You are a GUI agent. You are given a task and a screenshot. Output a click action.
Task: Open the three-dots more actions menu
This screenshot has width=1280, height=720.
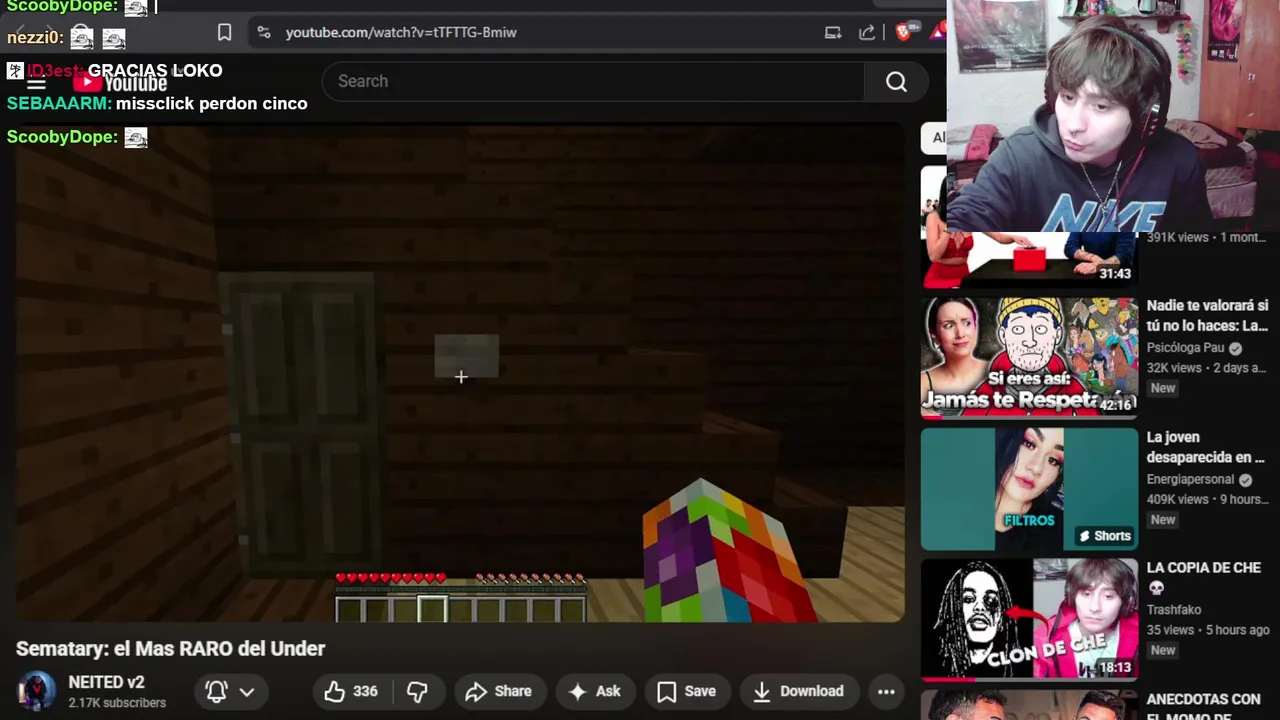click(886, 691)
